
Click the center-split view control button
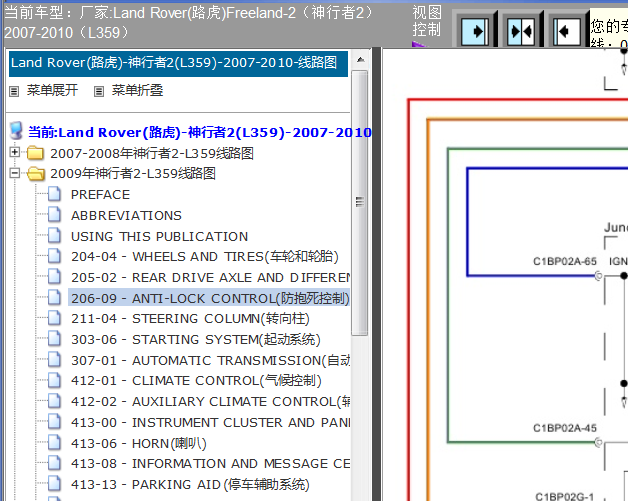pos(521,31)
